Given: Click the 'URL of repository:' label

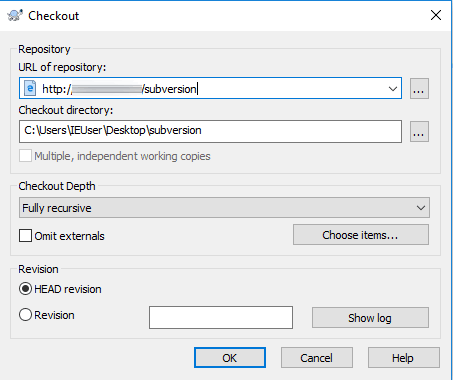Looking at the screenshot, I should click(x=62, y=67).
